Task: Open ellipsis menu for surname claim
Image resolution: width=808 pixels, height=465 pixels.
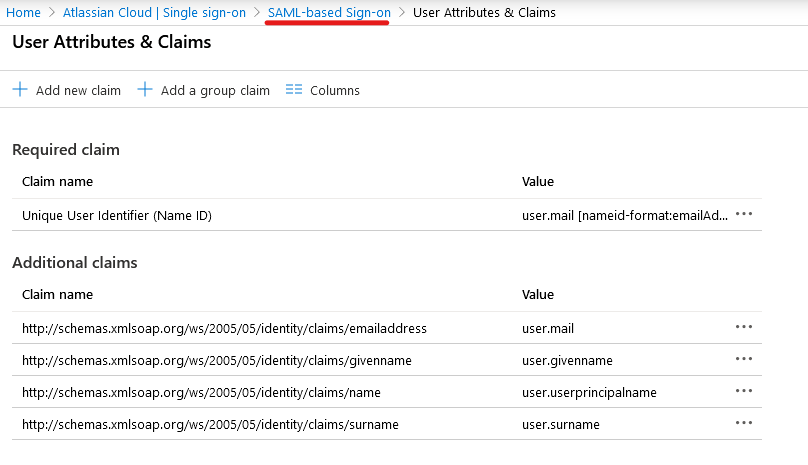Action: (743, 423)
